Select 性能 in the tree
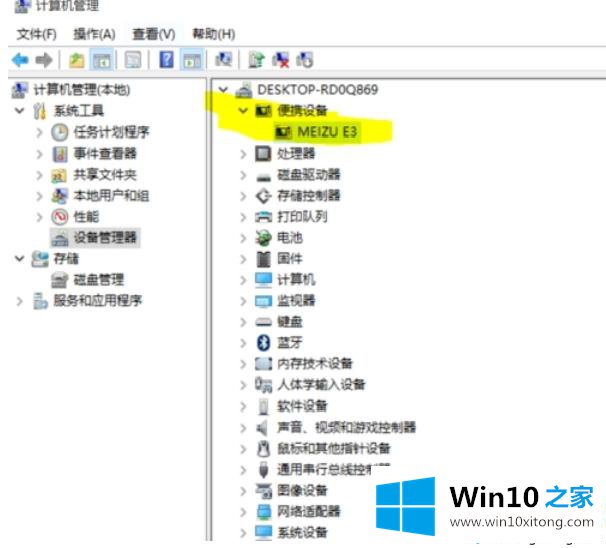Viewport: 606px width, 548px height. (86, 217)
